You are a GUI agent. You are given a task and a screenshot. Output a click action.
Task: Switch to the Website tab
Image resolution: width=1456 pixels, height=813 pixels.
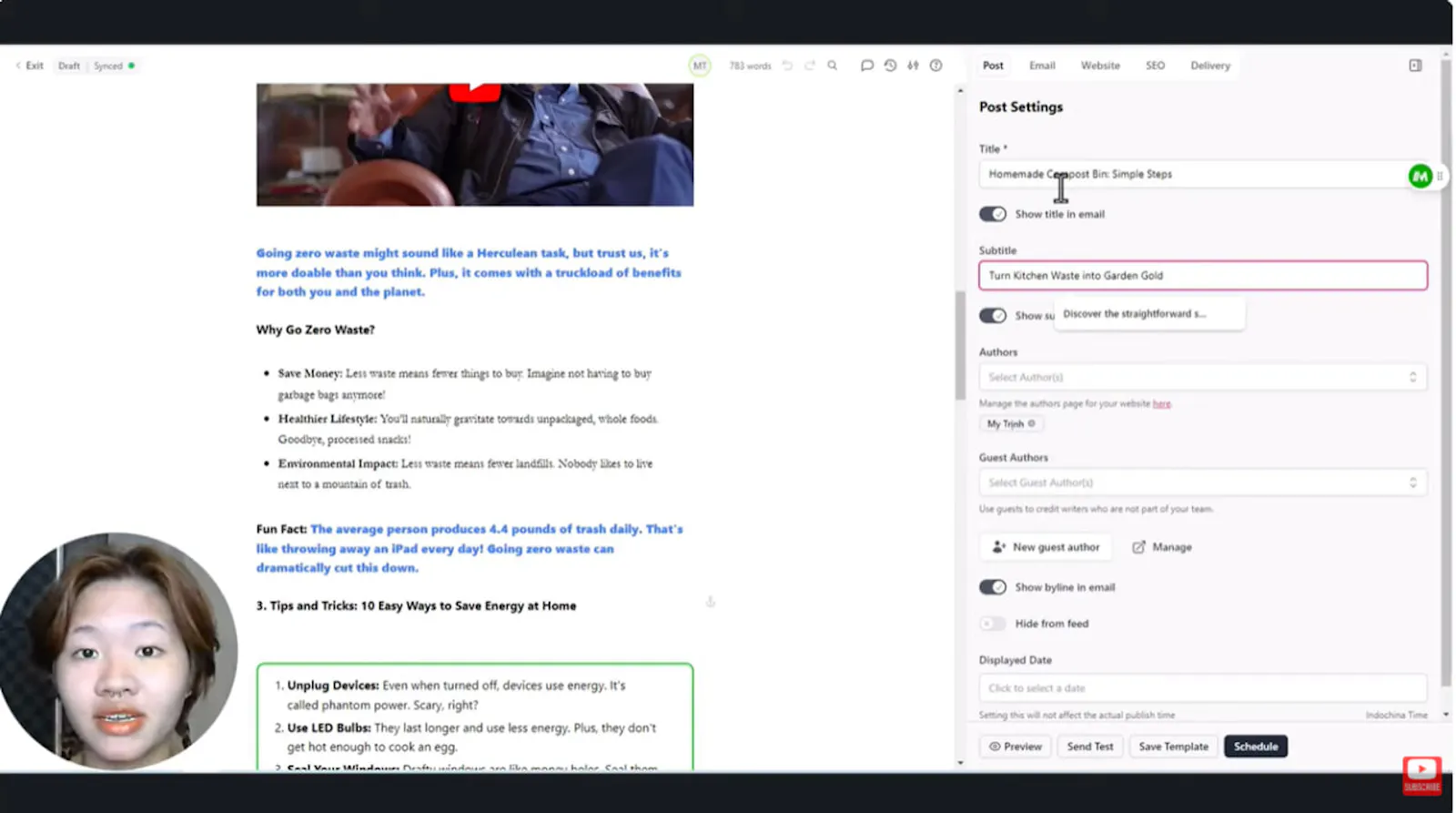(x=1100, y=66)
